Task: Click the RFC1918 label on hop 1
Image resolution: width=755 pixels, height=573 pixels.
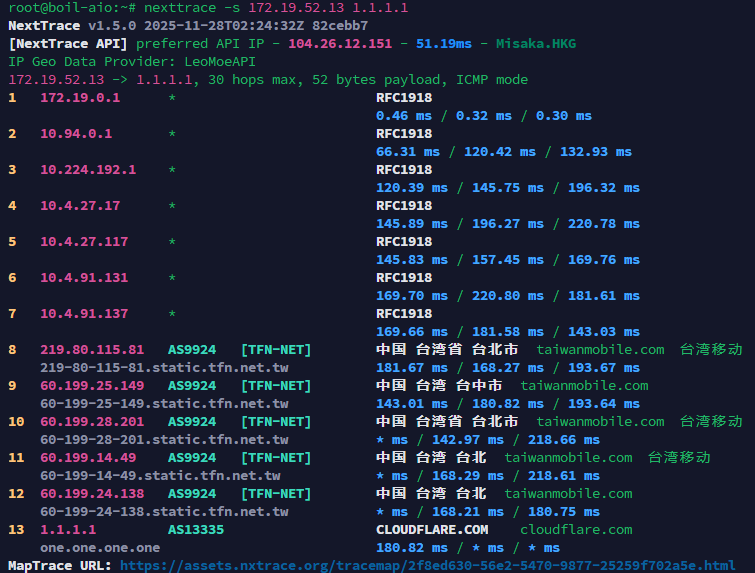Action: [x=404, y=98]
